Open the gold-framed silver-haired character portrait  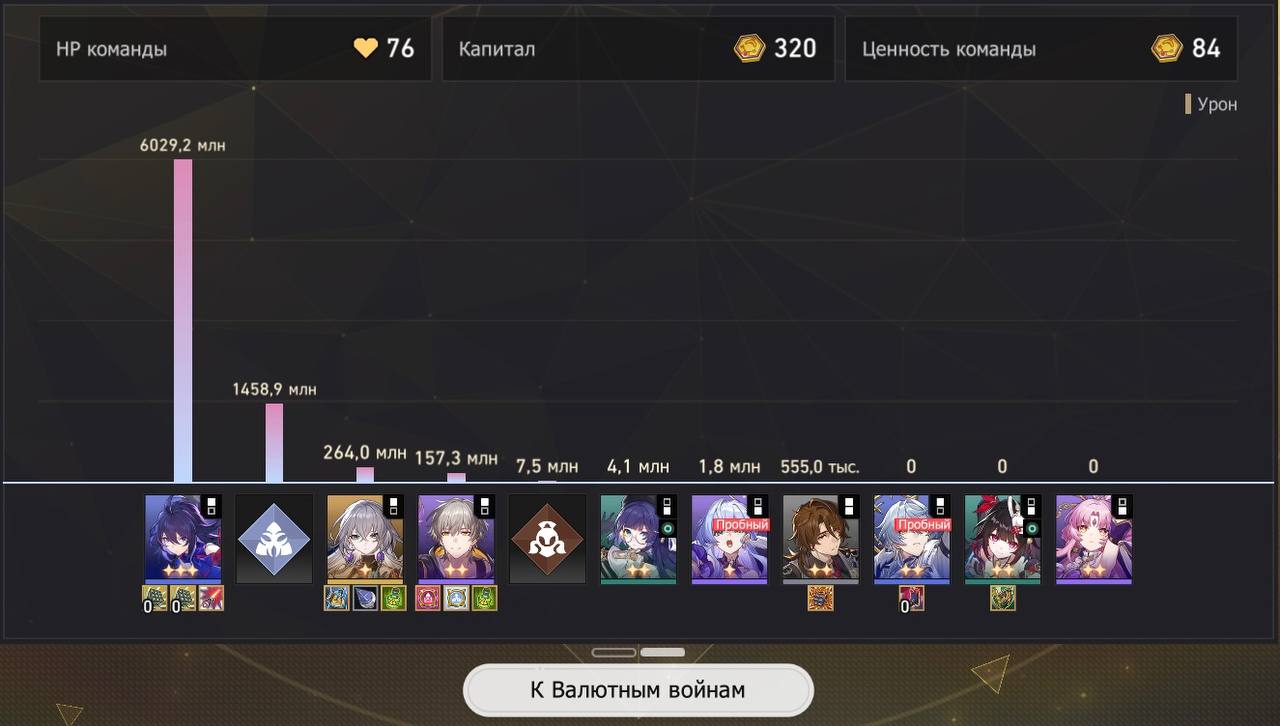(x=365, y=539)
